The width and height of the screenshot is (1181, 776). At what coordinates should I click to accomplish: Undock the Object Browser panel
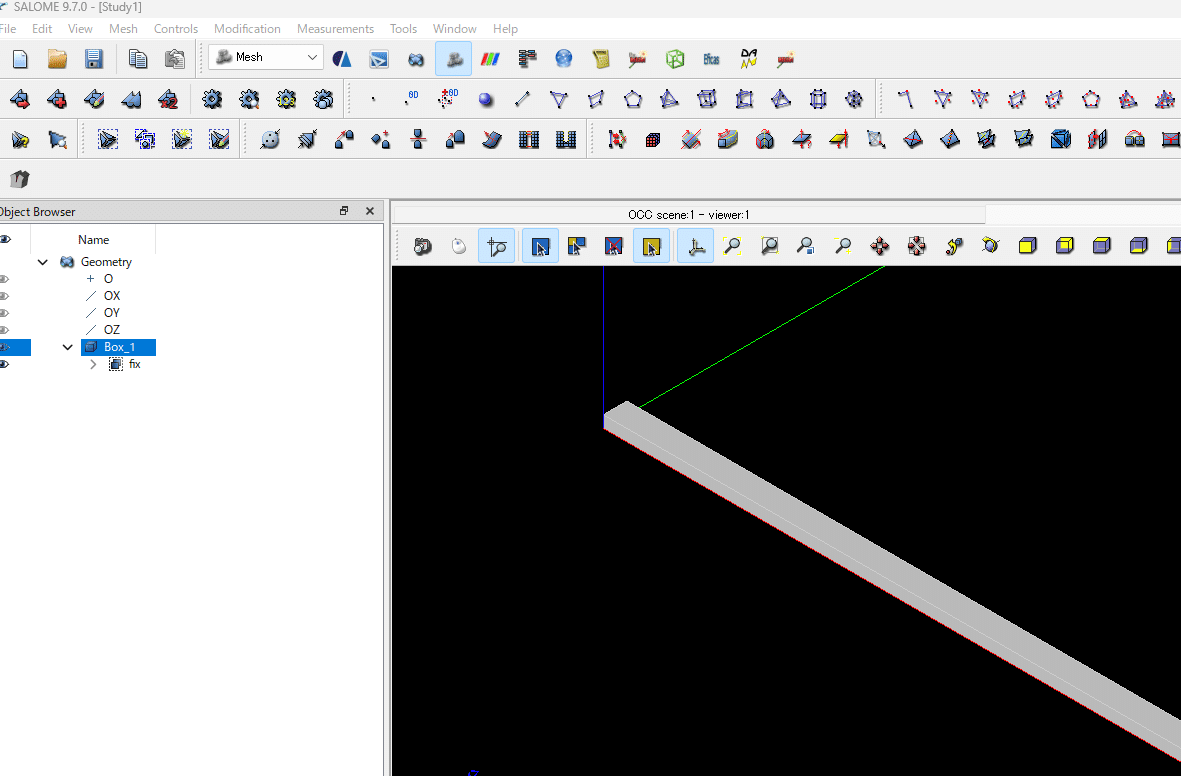point(344,211)
